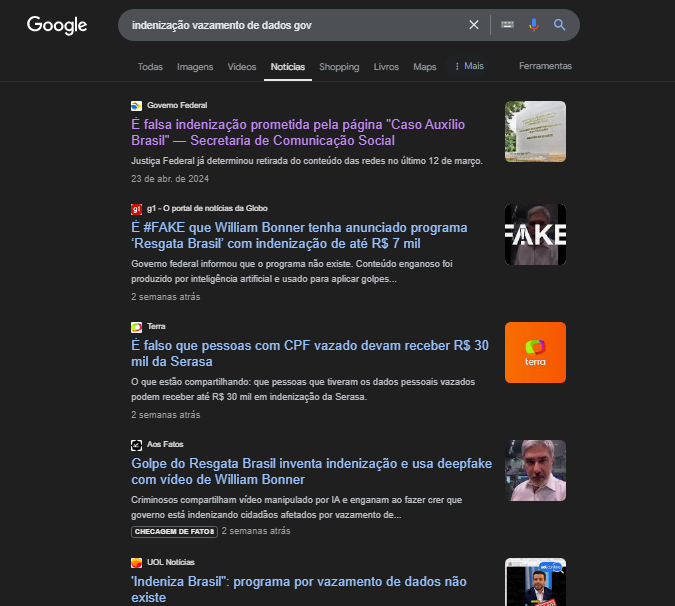This screenshot has height=606, width=675.
Task: Click the Google logo
Action: pos(57,25)
